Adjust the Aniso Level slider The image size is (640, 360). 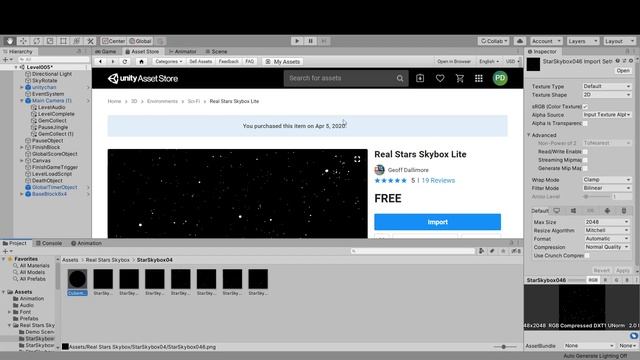point(598,196)
